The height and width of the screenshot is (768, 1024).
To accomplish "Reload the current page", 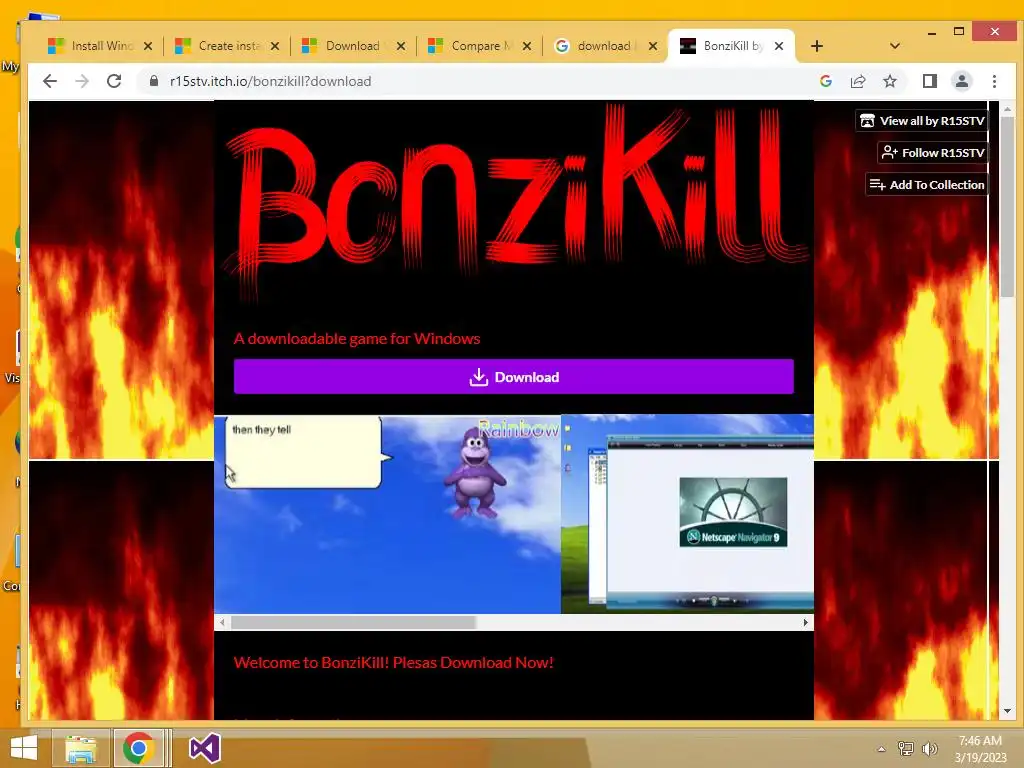I will pos(114,81).
